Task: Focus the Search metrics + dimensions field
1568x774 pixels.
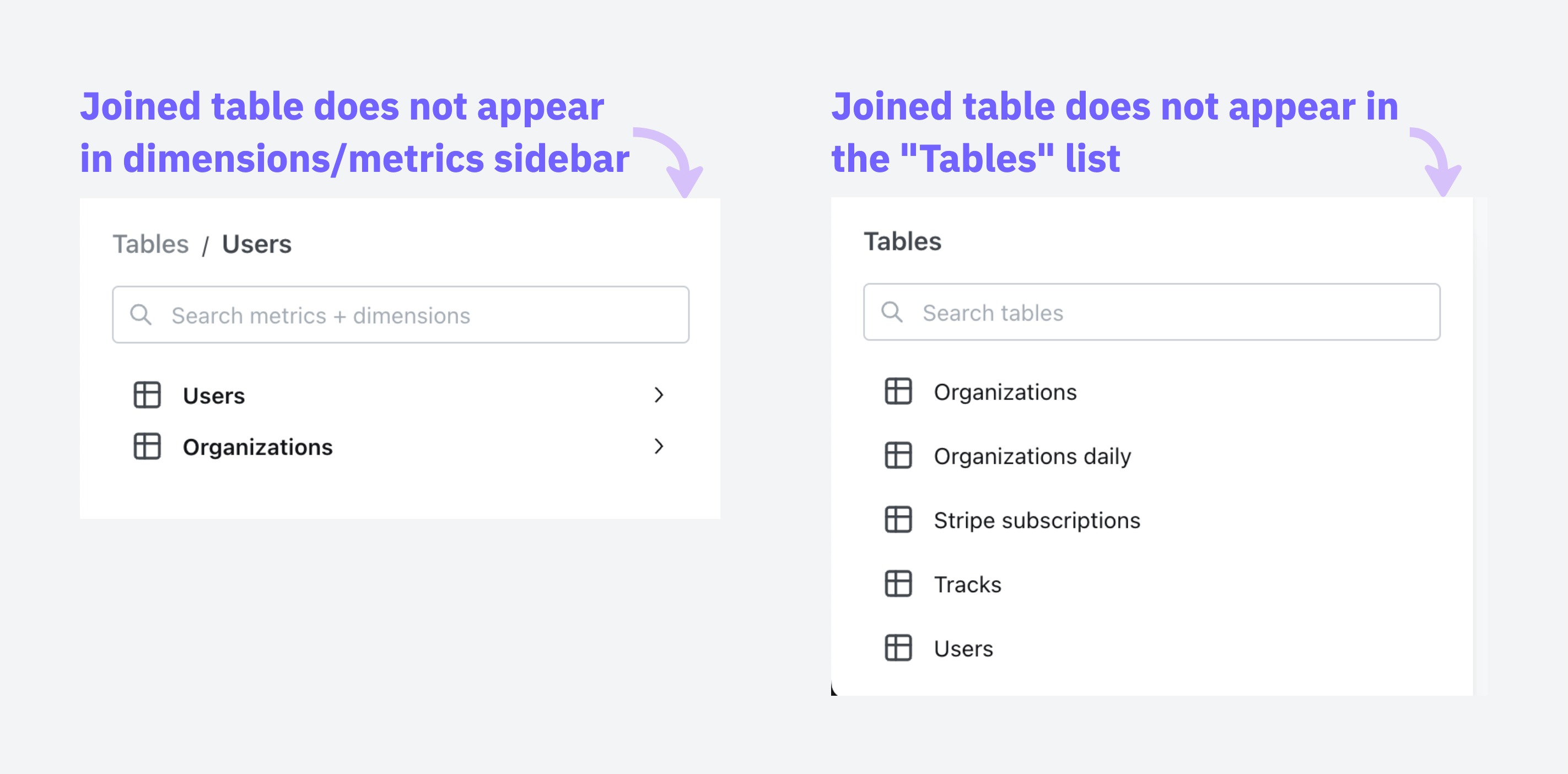Action: 401,315
